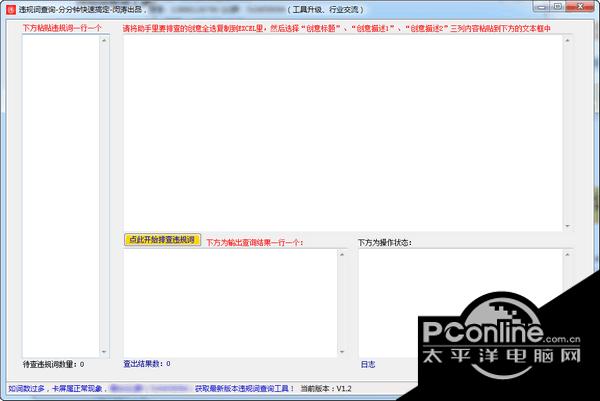
Task: Click the 当前版本：V1.2 status text
Action: (x=326, y=388)
